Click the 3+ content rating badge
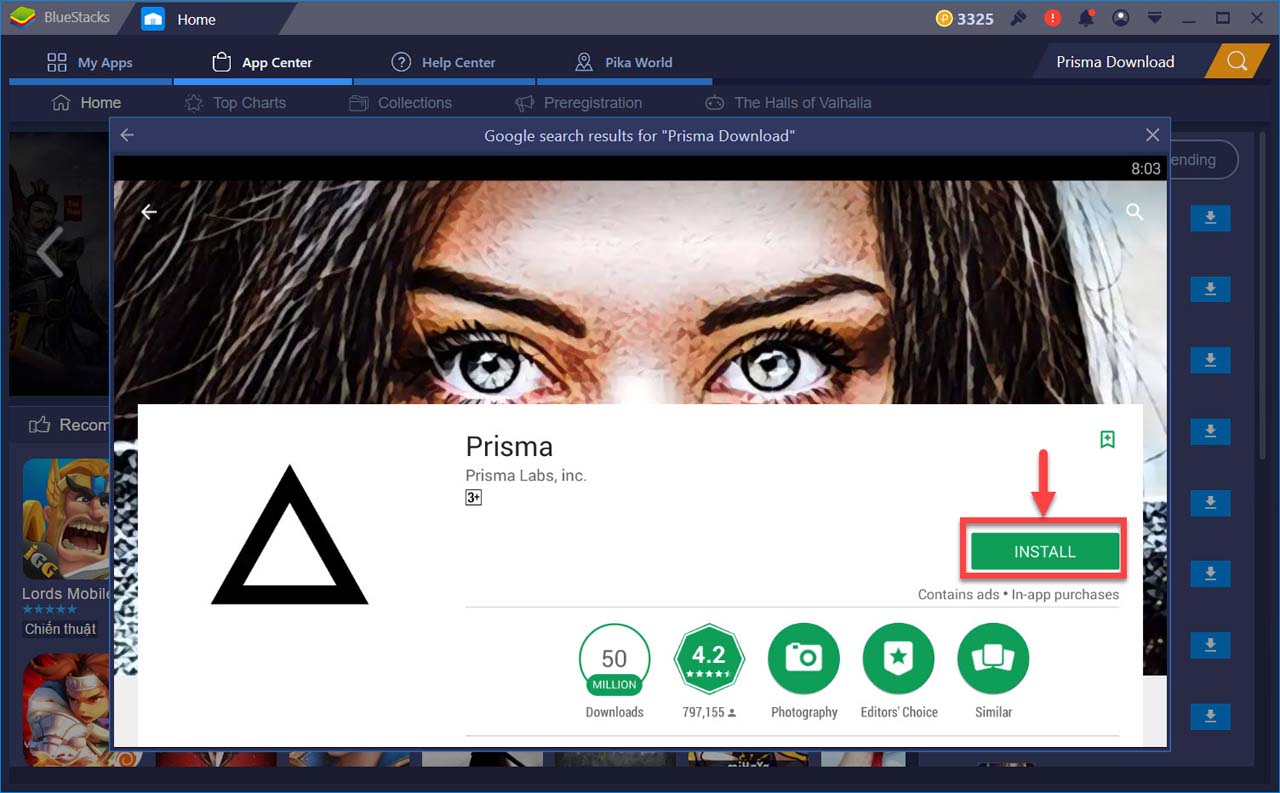The width and height of the screenshot is (1280, 793). pyautogui.click(x=473, y=497)
